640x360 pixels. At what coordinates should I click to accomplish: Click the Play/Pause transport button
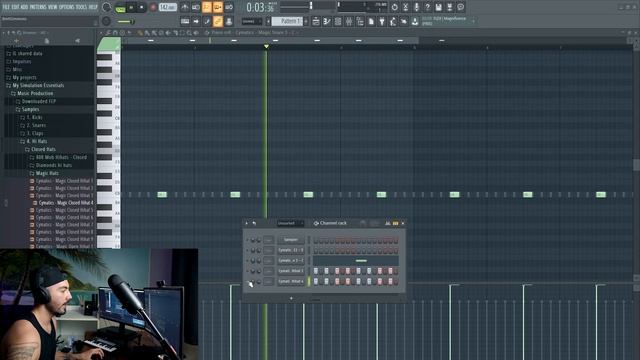(131, 7)
